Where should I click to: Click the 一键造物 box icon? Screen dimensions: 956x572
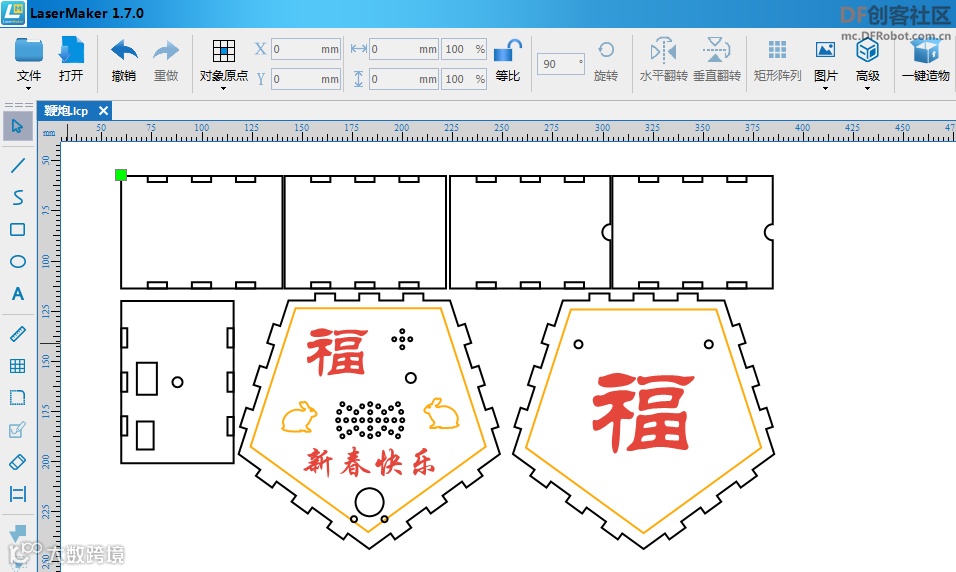tap(926, 50)
